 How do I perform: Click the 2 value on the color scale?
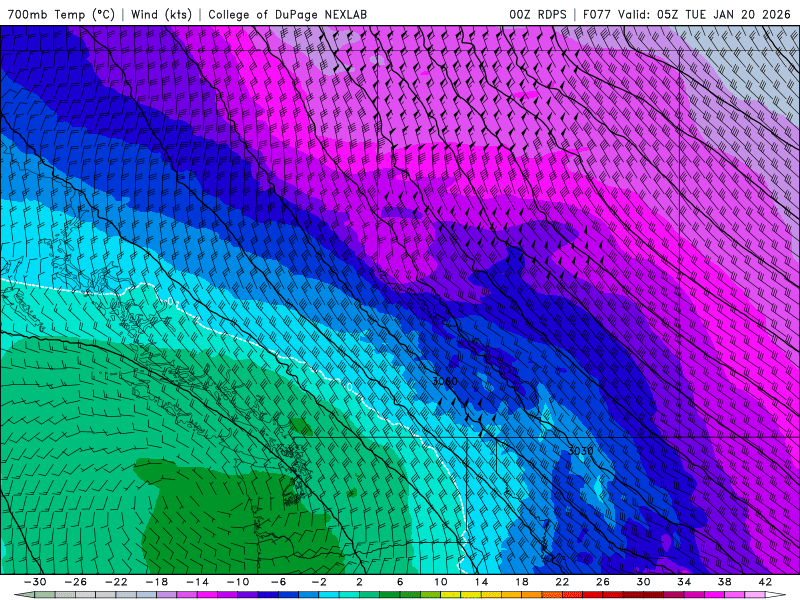pyautogui.click(x=360, y=582)
